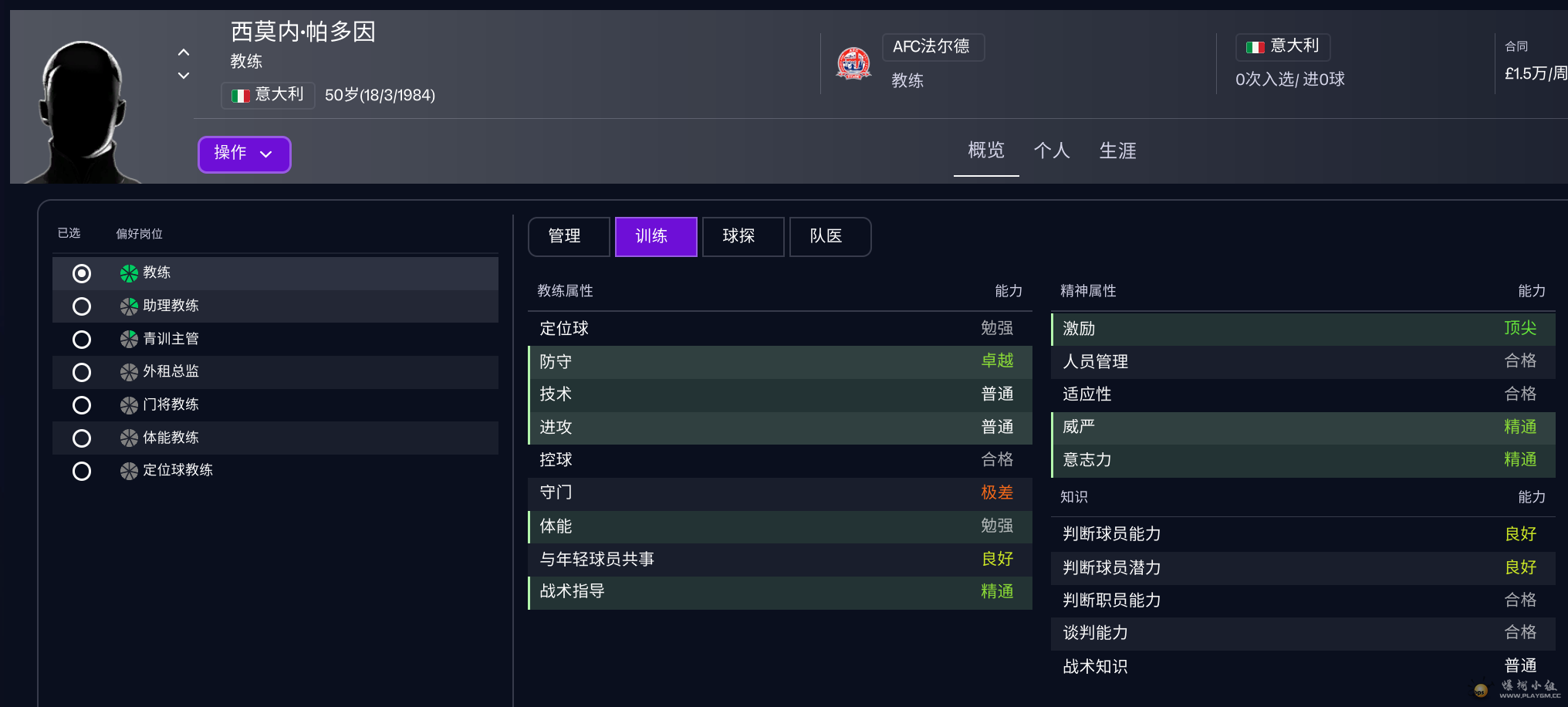Select the 定位球教练 radio button

[x=82, y=471]
